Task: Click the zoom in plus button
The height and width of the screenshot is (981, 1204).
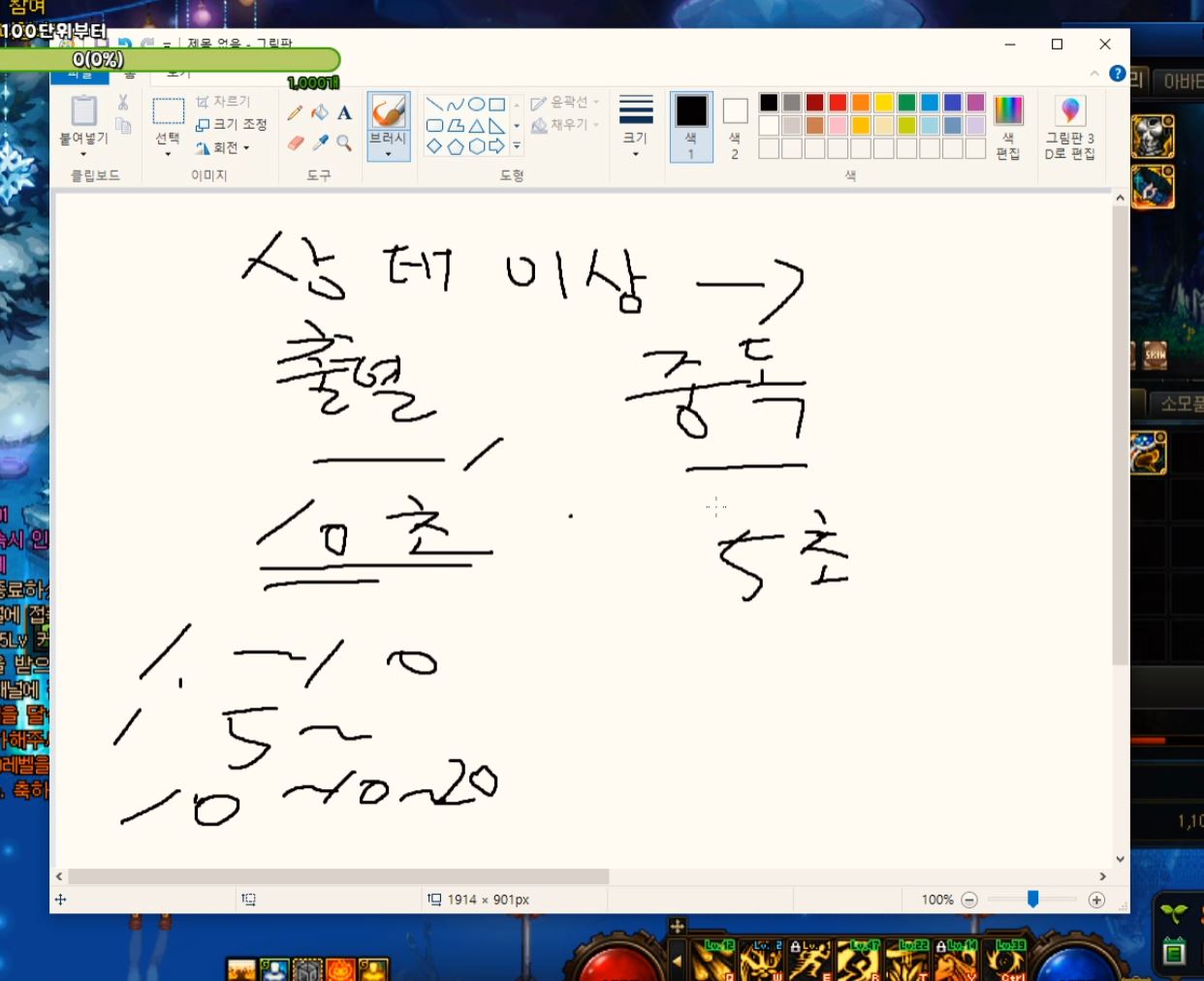Action: coord(1096,900)
